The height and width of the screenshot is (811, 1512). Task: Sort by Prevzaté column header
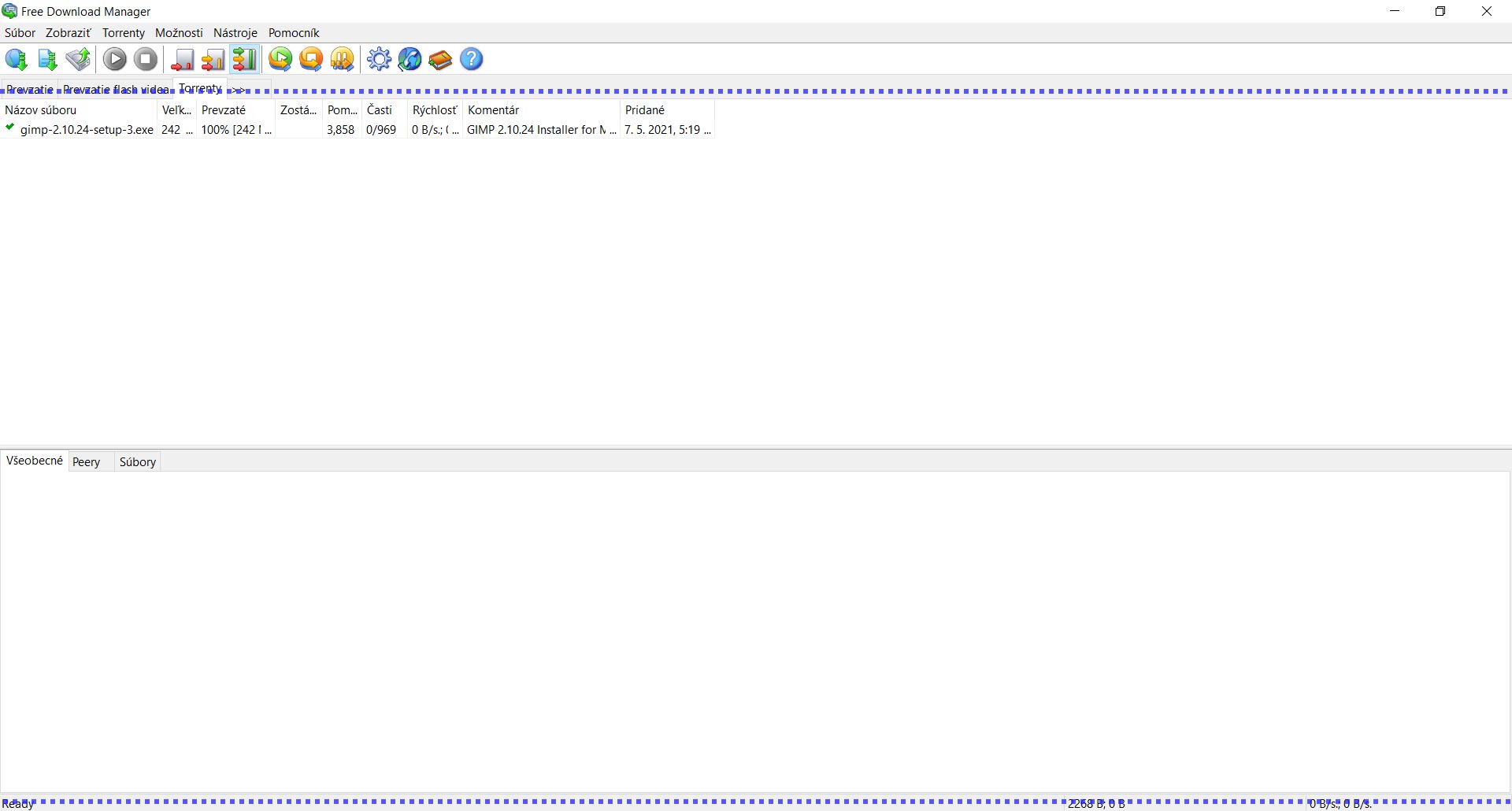[235, 110]
